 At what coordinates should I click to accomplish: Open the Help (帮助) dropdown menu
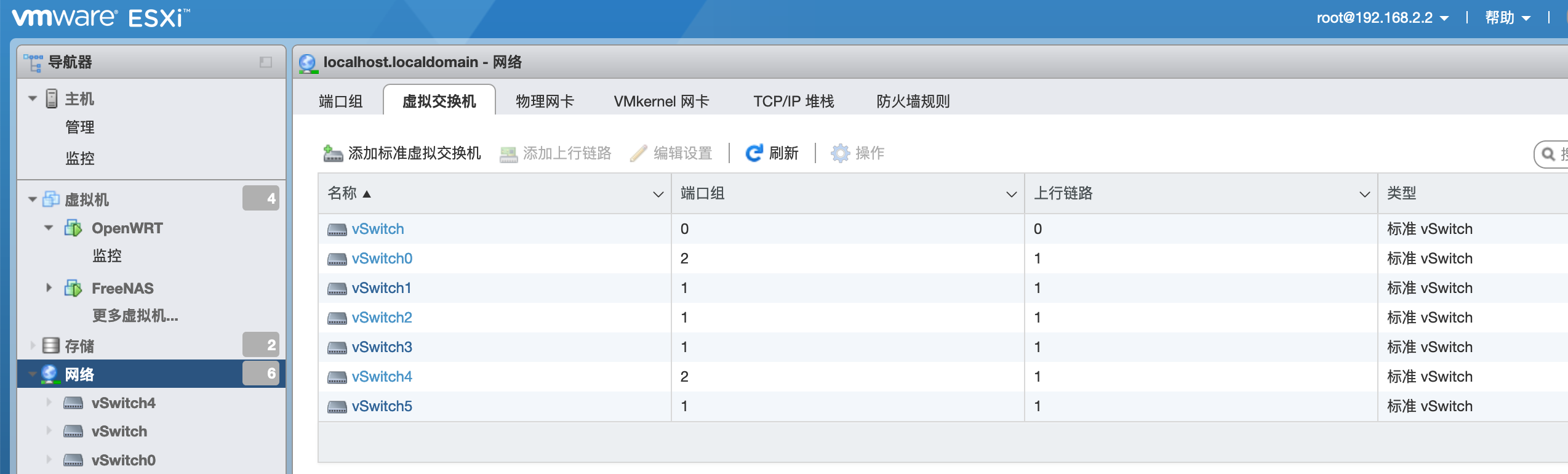[x=1508, y=18]
